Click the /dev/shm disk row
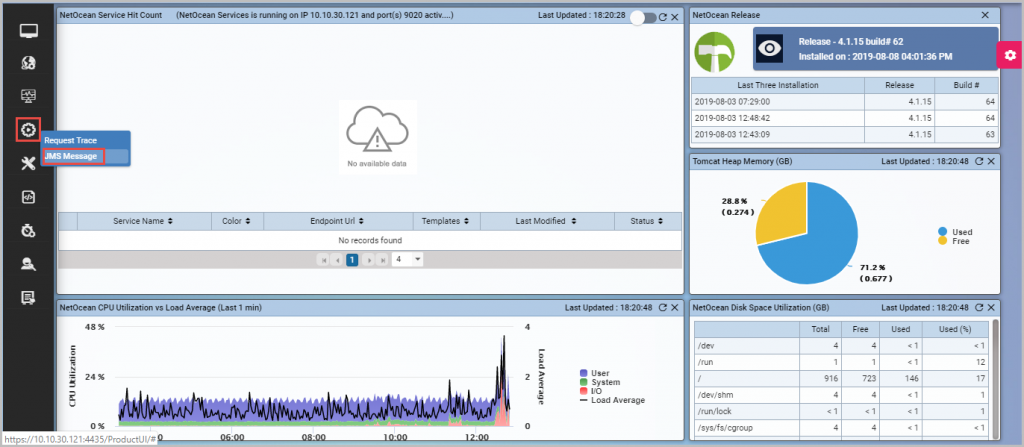This screenshot has width=1024, height=447. 841,395
